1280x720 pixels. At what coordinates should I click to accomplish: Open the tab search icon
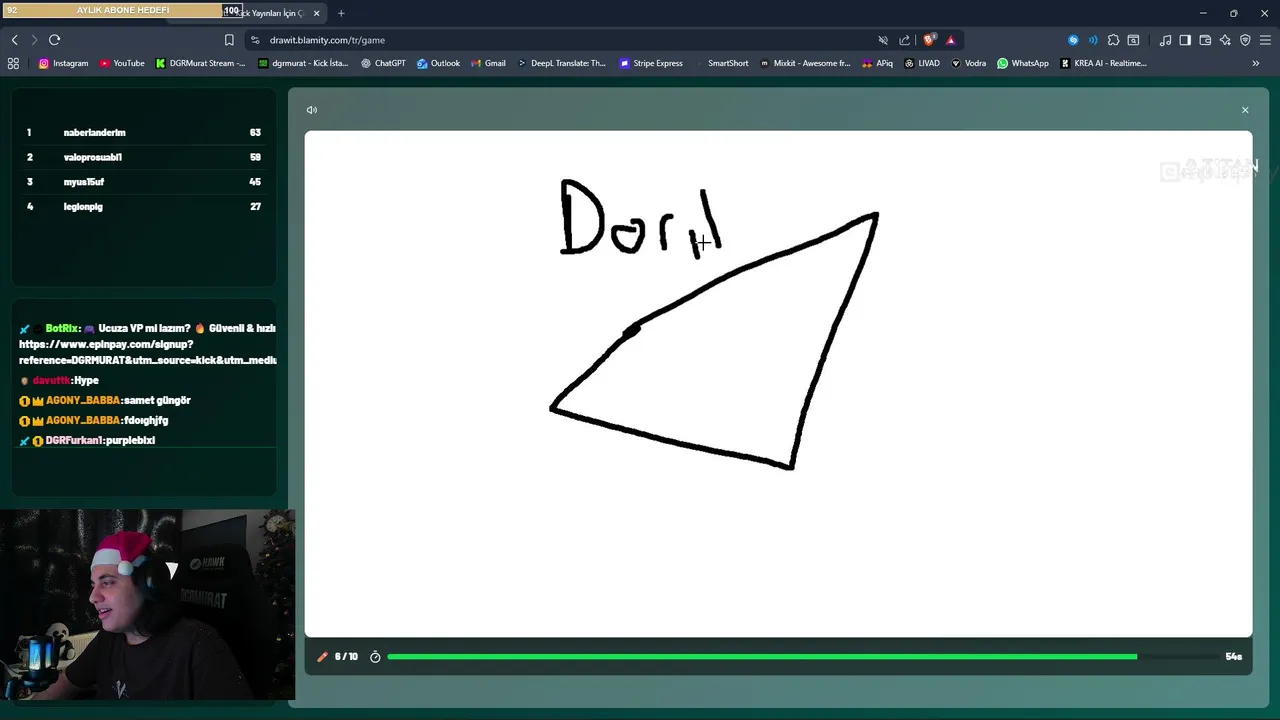click(1133, 40)
